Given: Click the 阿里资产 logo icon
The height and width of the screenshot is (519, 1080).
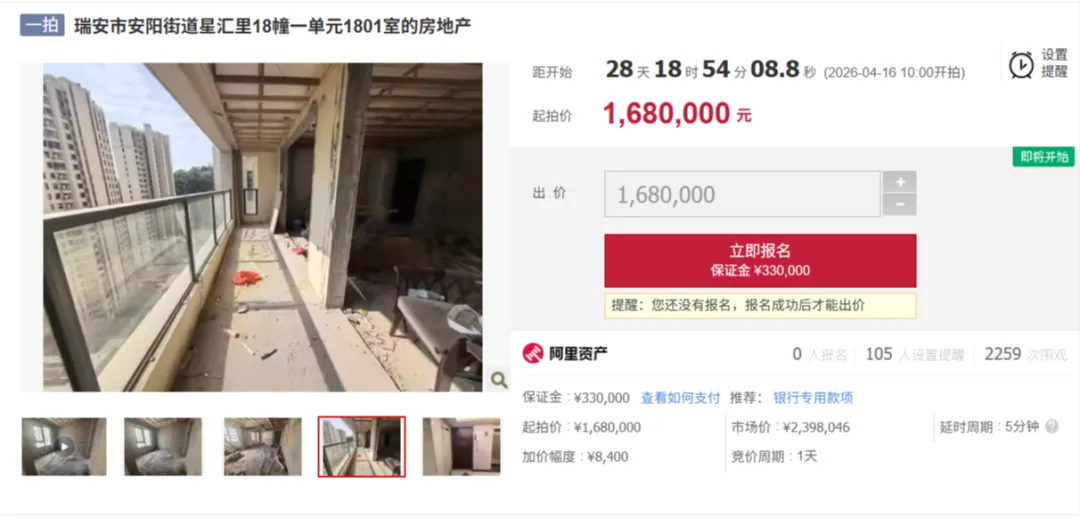Looking at the screenshot, I should pos(532,353).
